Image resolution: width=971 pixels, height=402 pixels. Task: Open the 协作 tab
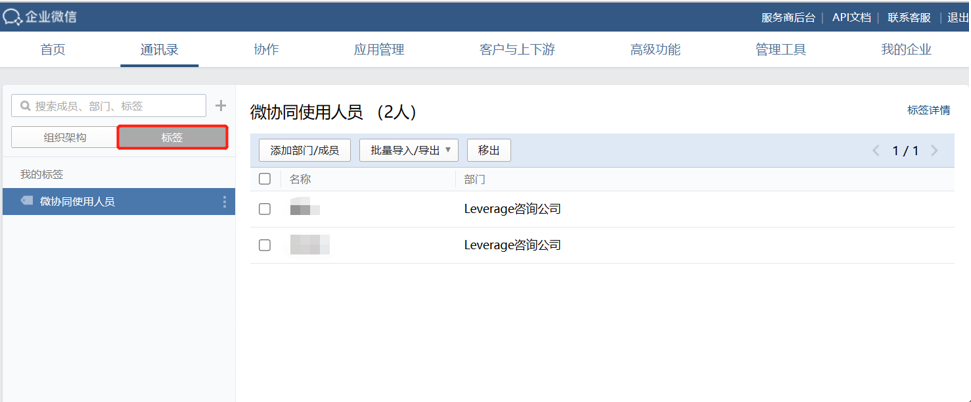266,50
